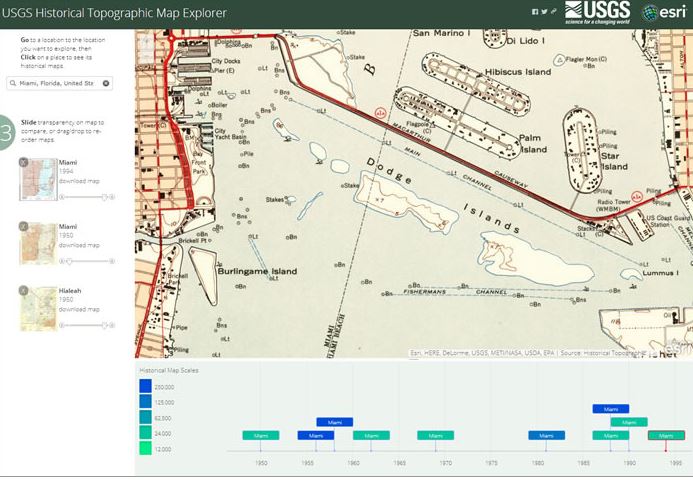Select the red-outlined Miami timeline marker
Screen dimensions: 693x484
click(x=666, y=436)
